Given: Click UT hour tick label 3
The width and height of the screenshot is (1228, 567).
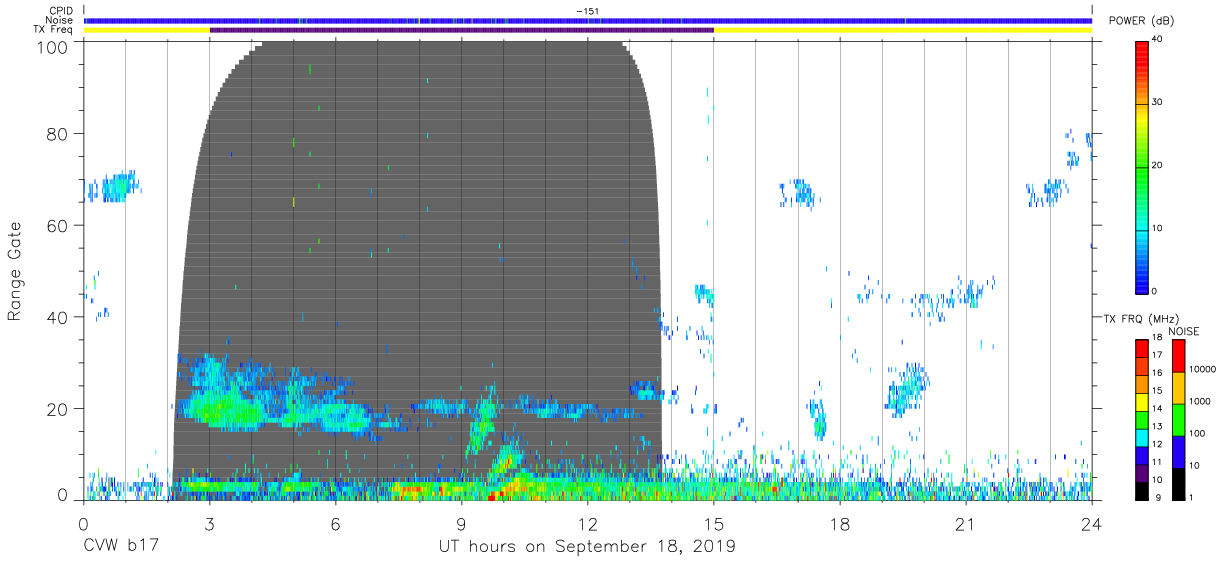Looking at the screenshot, I should pyautogui.click(x=210, y=526).
